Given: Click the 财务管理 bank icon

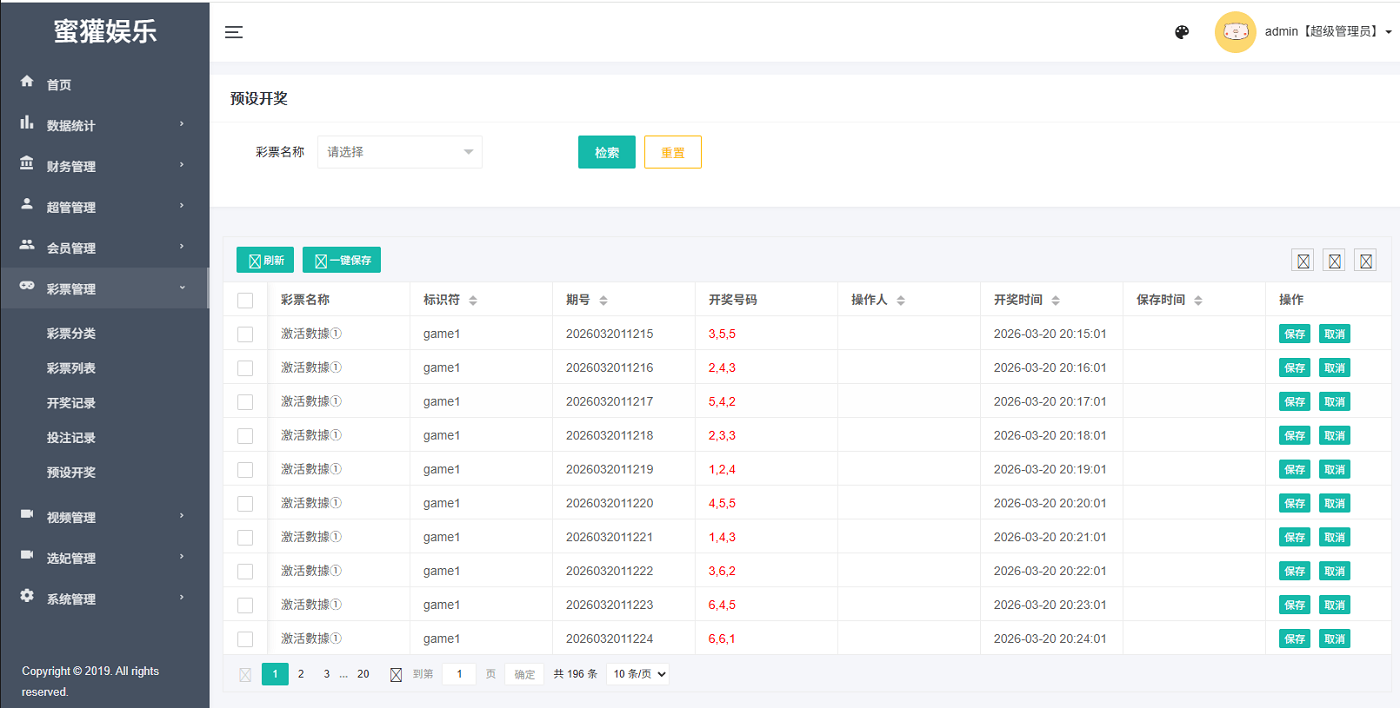Looking at the screenshot, I should pos(27,165).
